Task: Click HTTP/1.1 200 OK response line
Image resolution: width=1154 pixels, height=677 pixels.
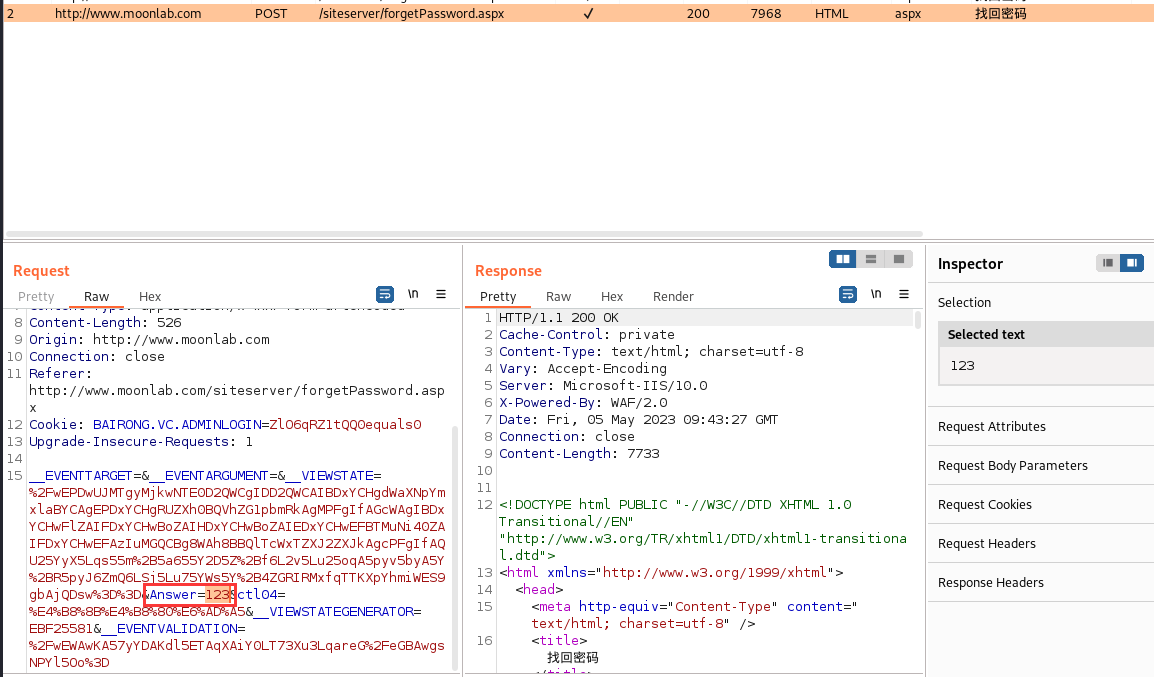Action: tap(559, 317)
